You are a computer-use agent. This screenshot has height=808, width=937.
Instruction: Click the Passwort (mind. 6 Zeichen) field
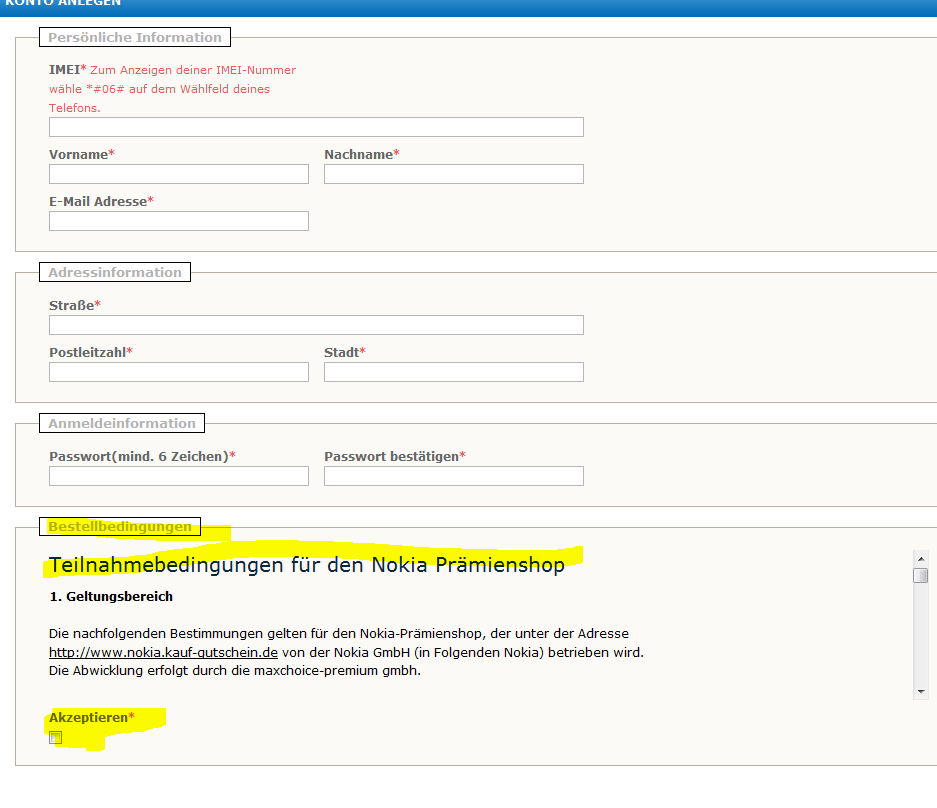click(x=179, y=476)
